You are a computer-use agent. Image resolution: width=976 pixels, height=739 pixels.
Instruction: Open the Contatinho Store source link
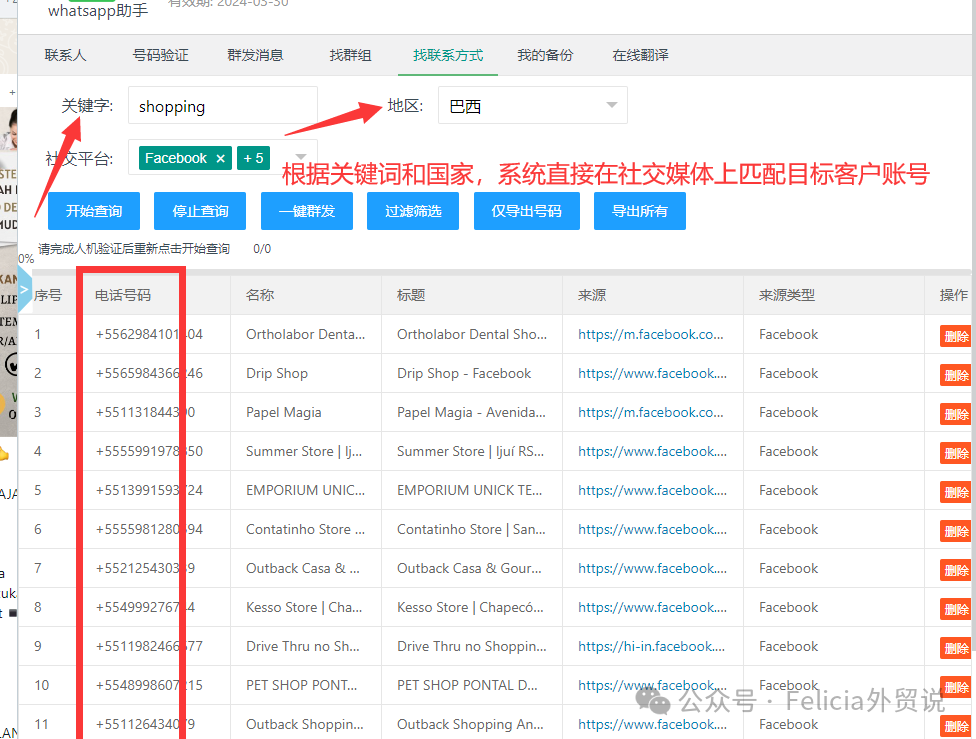[x=652, y=529]
